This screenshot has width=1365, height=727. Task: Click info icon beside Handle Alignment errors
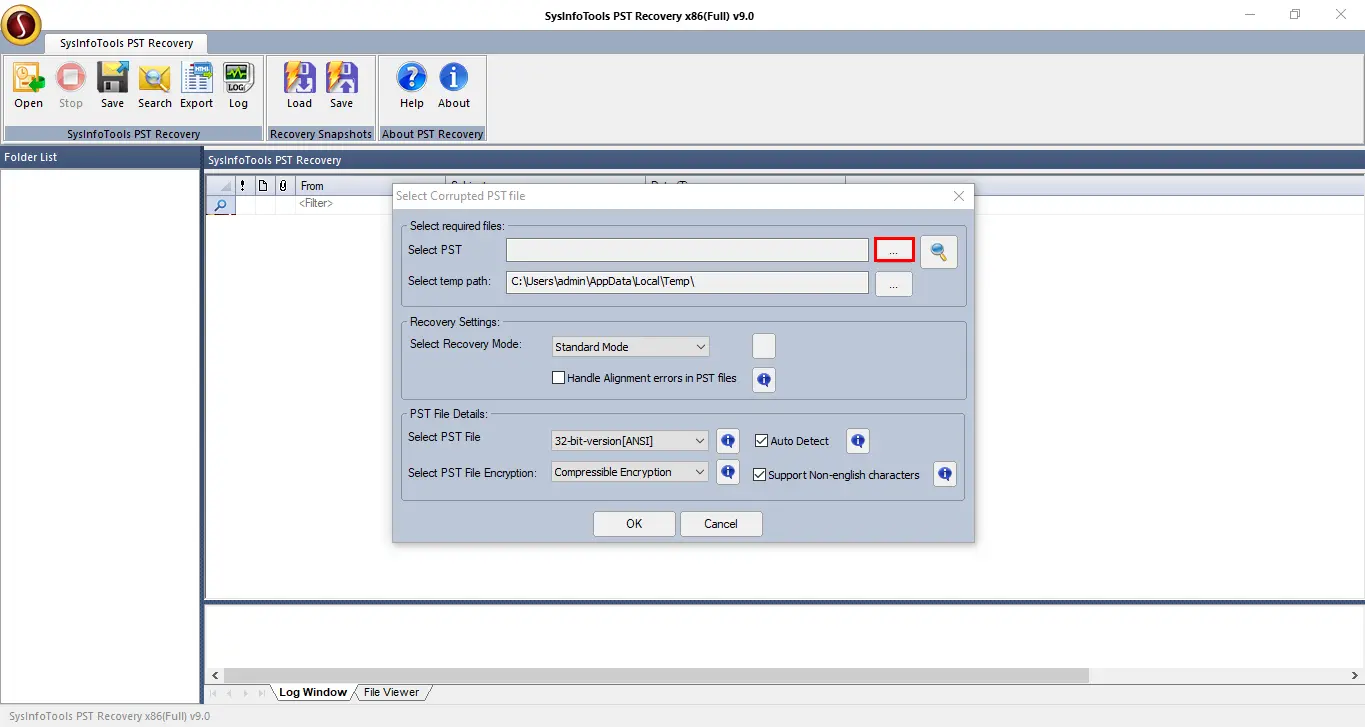[x=764, y=380]
